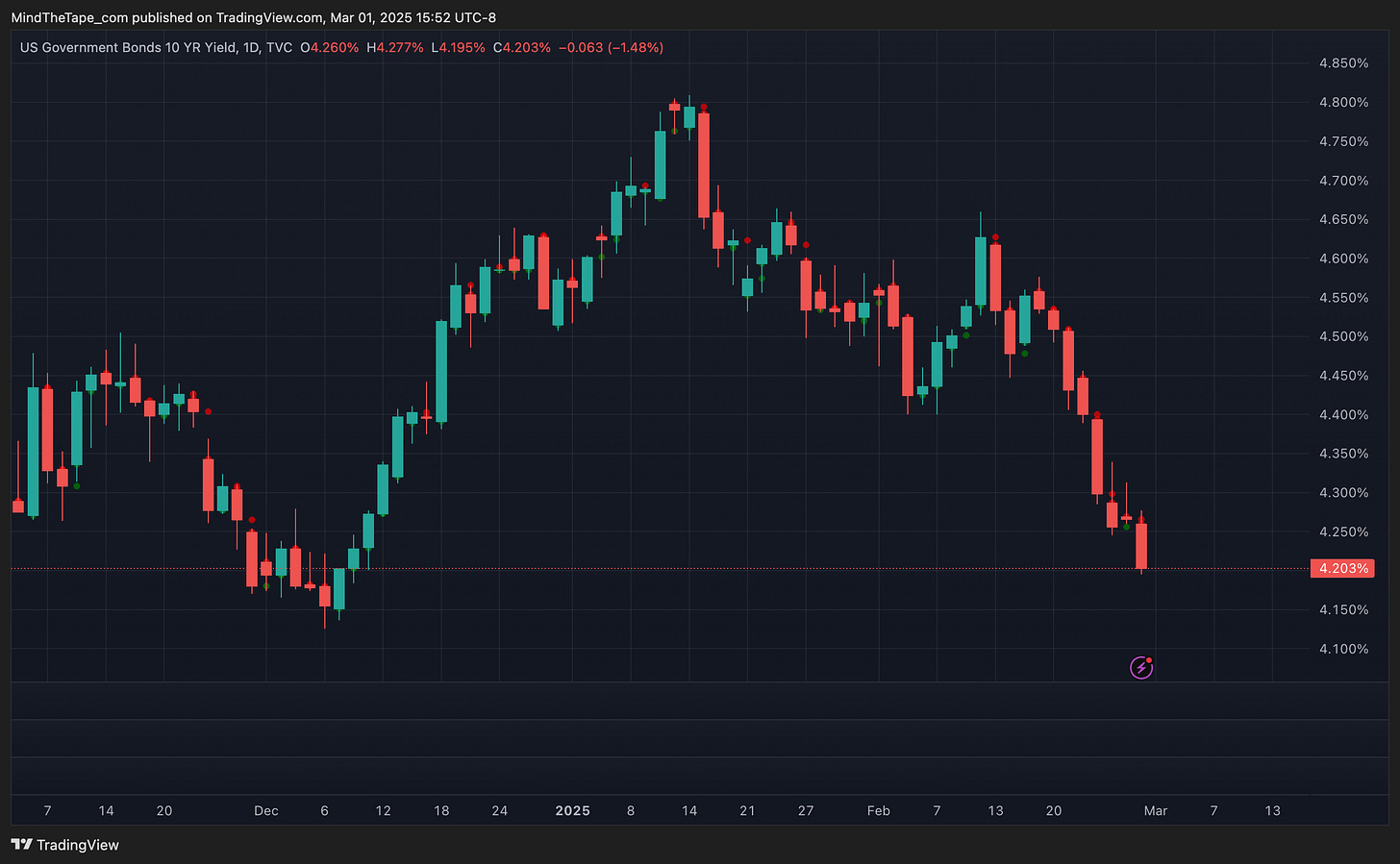
Task: Click the 4.450% price axis label
Action: coord(1343,376)
